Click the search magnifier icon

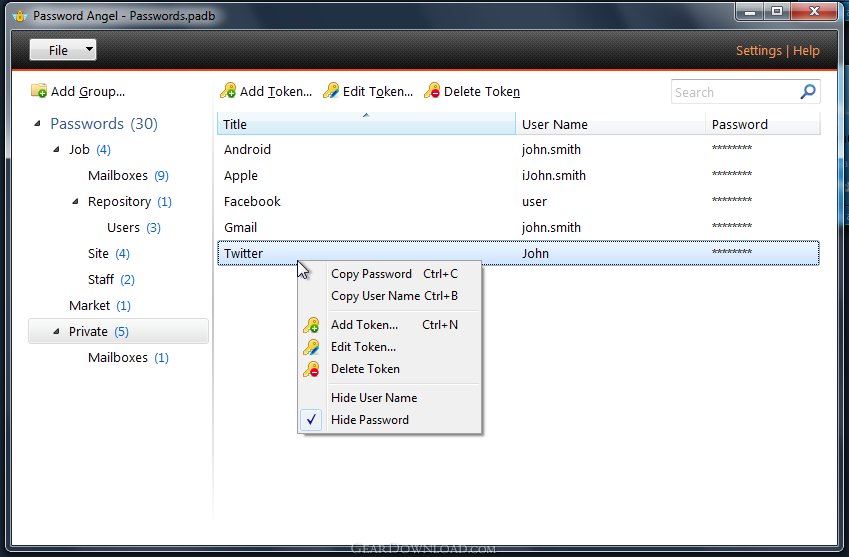point(808,92)
